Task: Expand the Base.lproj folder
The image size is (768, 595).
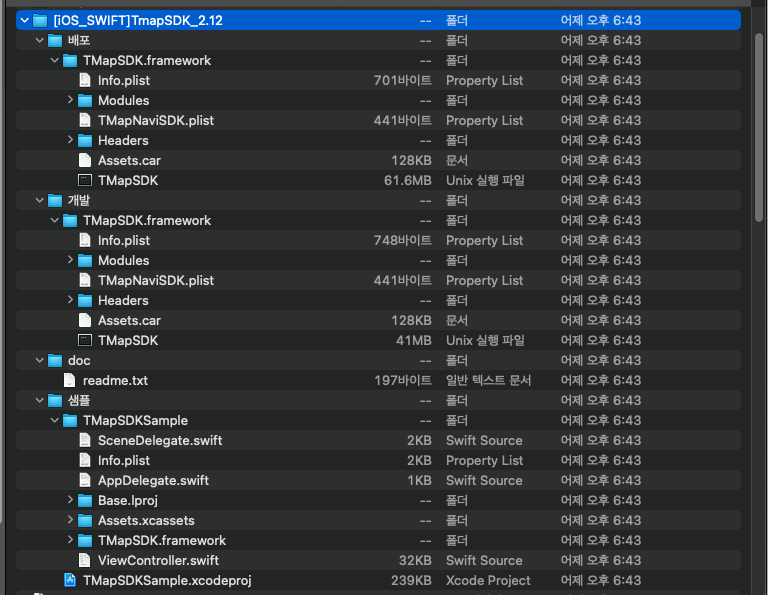Action: [70, 500]
